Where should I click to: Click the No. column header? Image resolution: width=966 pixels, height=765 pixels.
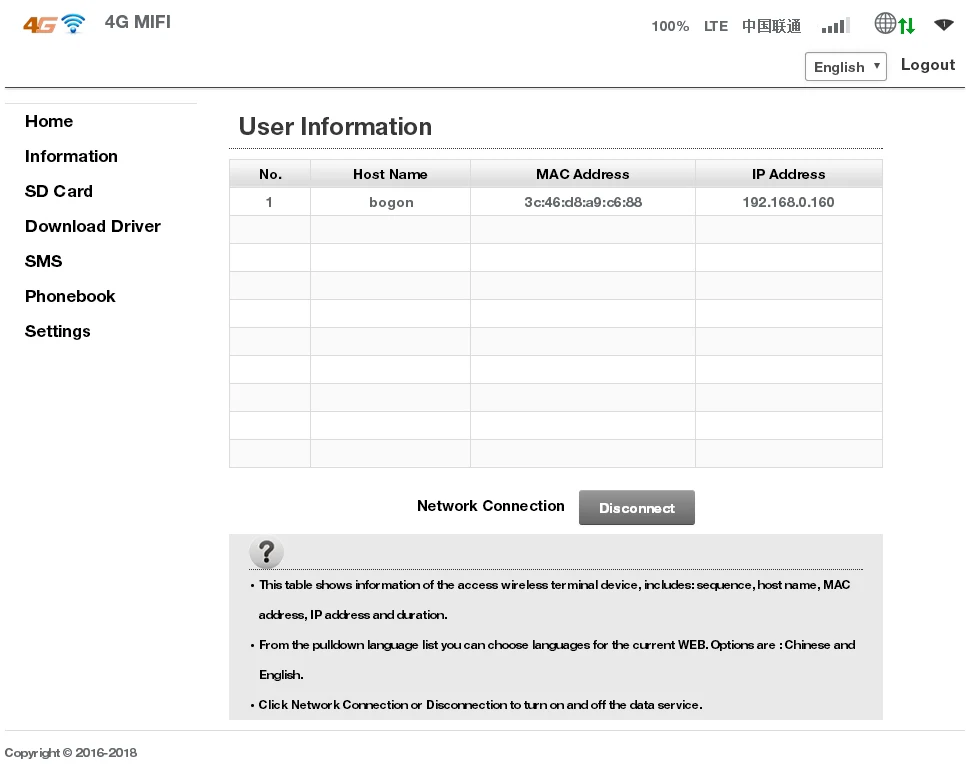point(270,174)
